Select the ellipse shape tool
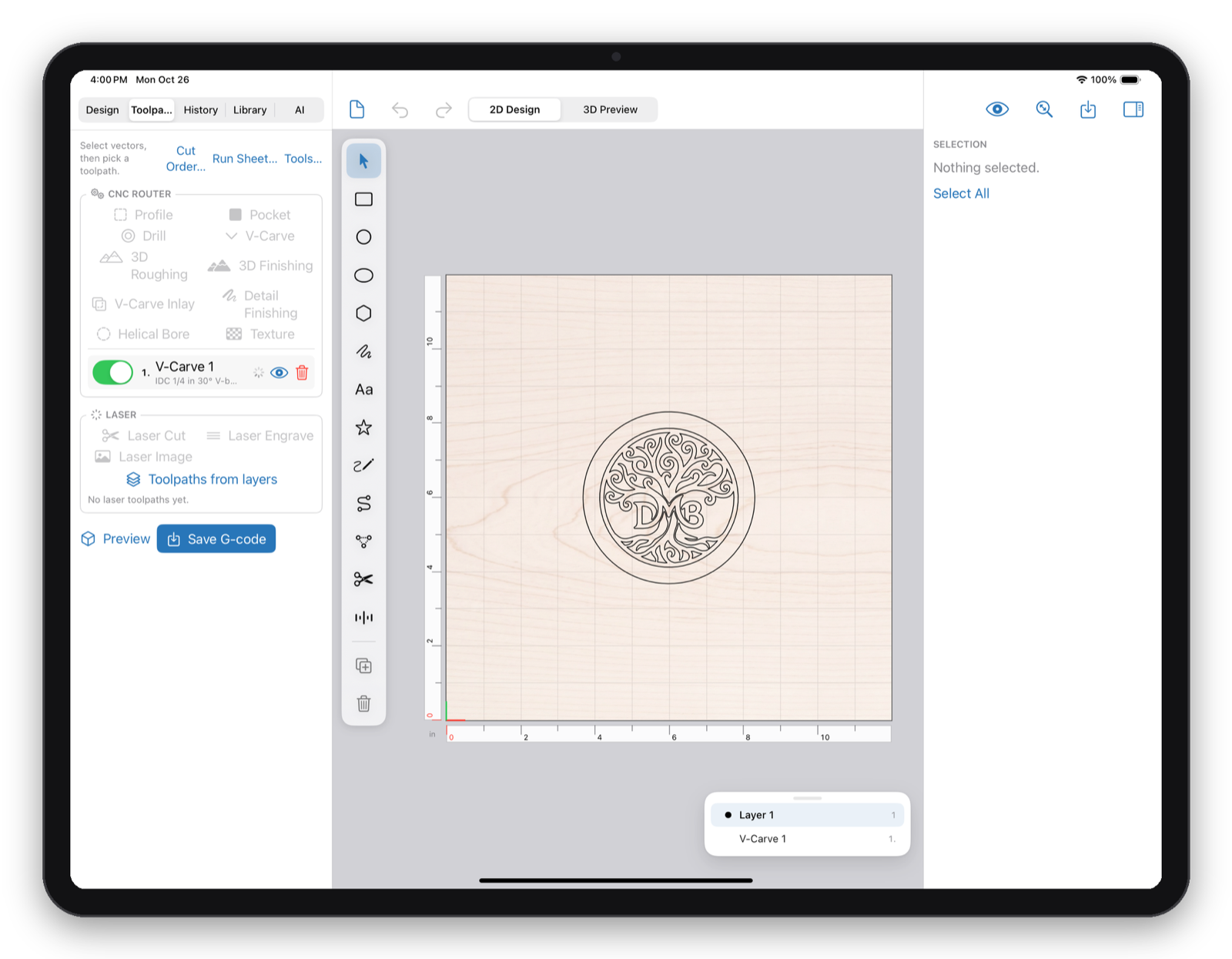1232x959 pixels. coord(363,275)
